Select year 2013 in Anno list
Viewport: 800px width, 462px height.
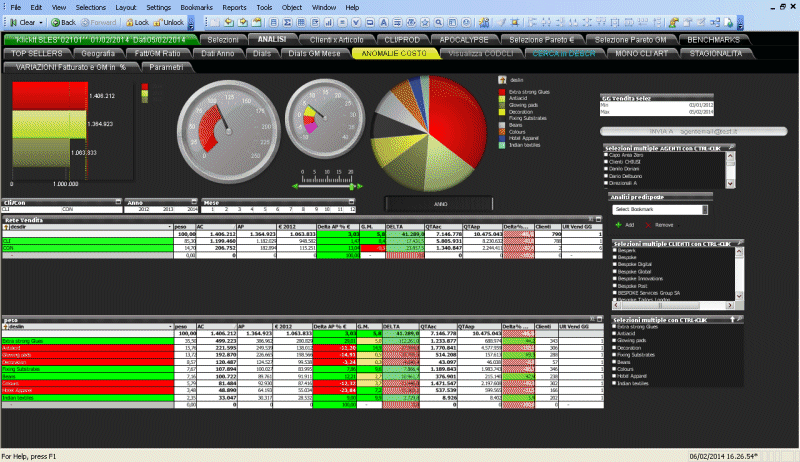[x=168, y=209]
